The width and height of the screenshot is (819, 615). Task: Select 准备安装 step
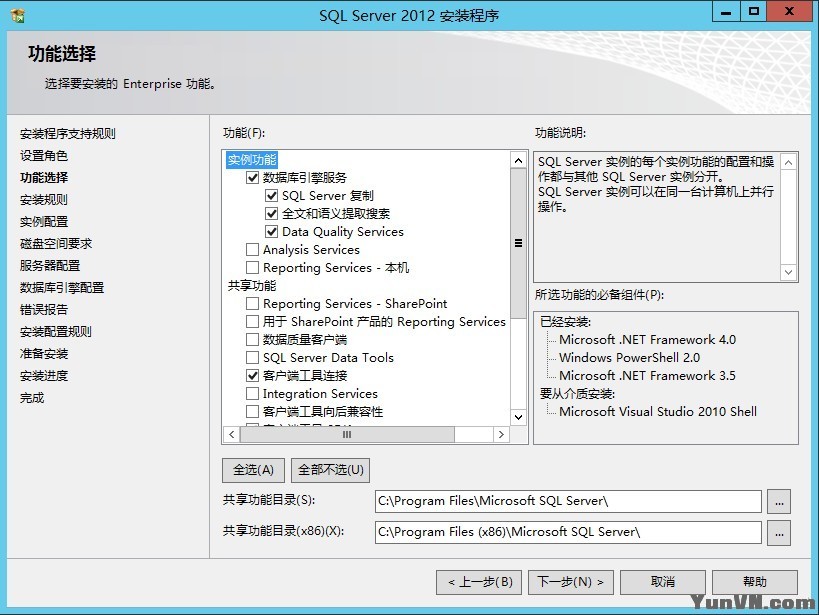(44, 354)
